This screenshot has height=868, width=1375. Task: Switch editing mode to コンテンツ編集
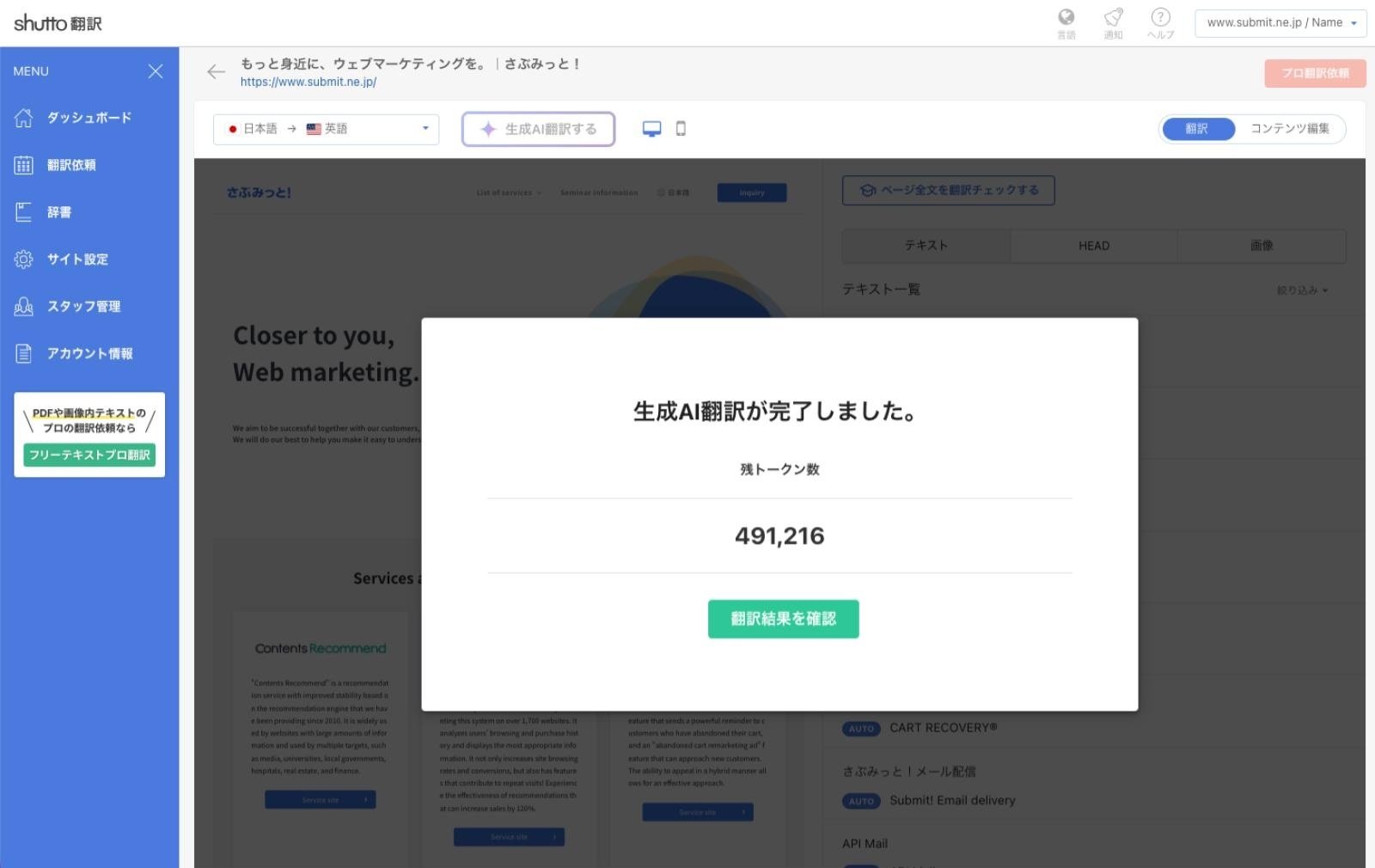click(x=1291, y=129)
